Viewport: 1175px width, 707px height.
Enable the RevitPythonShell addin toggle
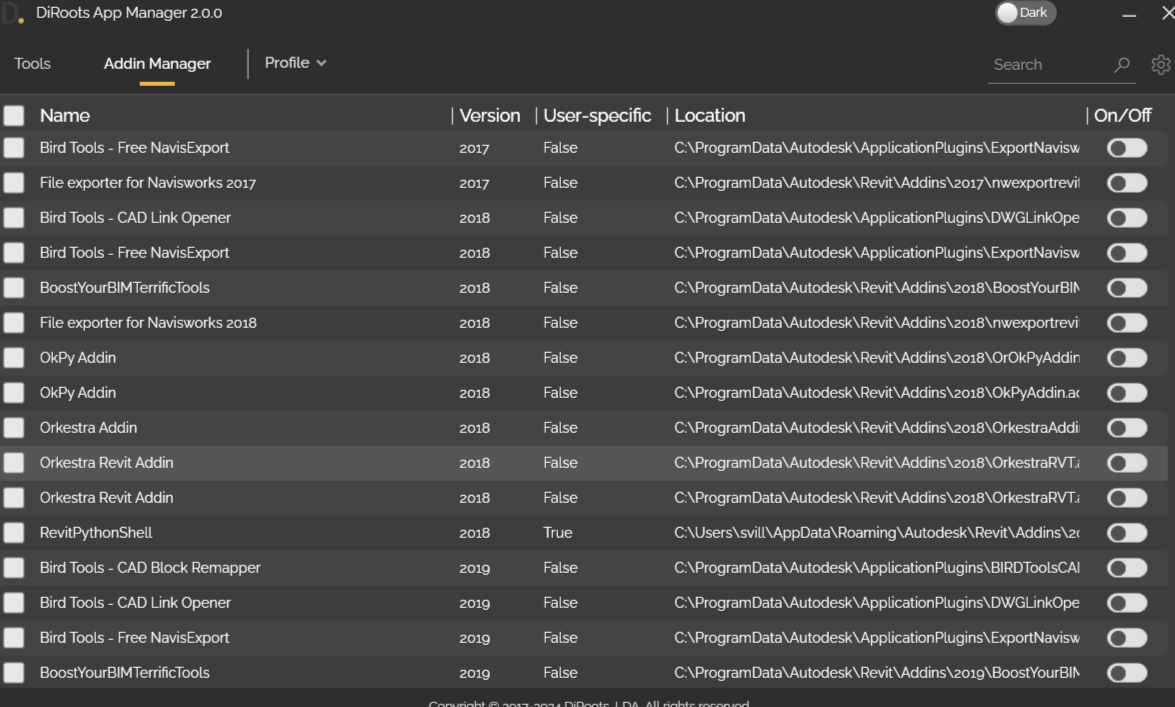point(1127,533)
